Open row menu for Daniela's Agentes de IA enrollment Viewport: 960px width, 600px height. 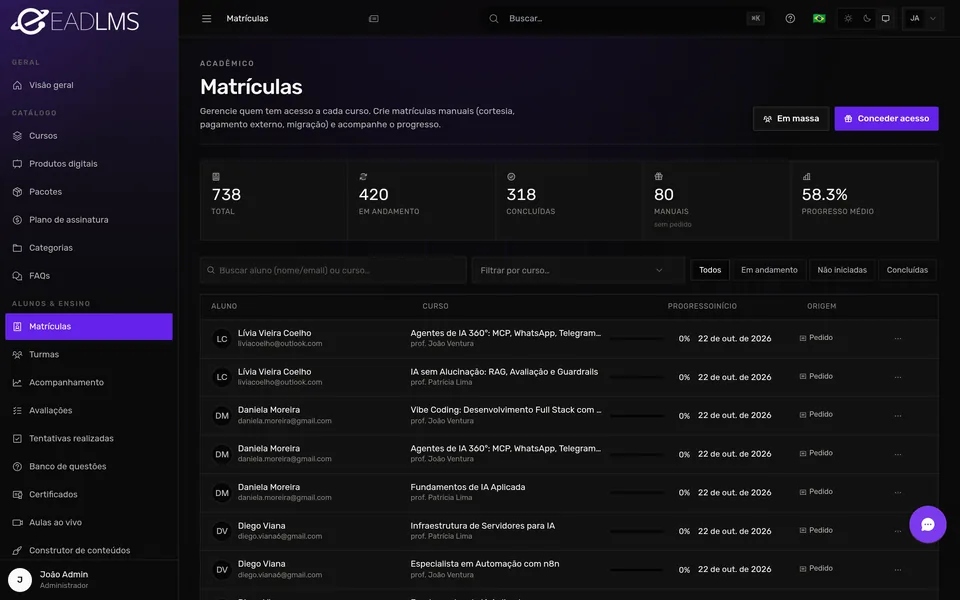(898, 454)
